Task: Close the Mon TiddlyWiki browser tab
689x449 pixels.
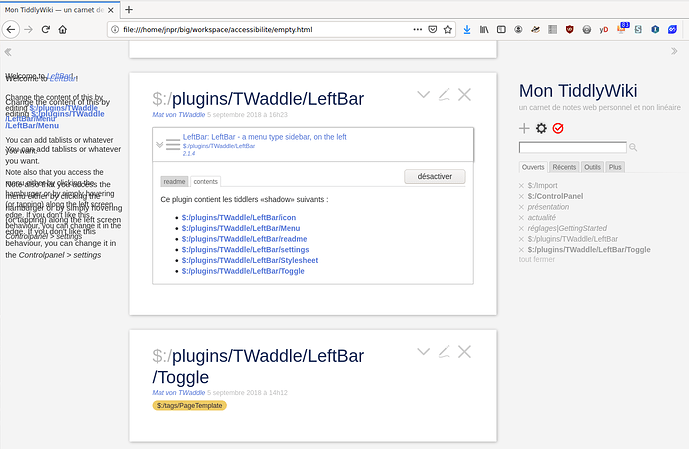Action: pos(111,10)
